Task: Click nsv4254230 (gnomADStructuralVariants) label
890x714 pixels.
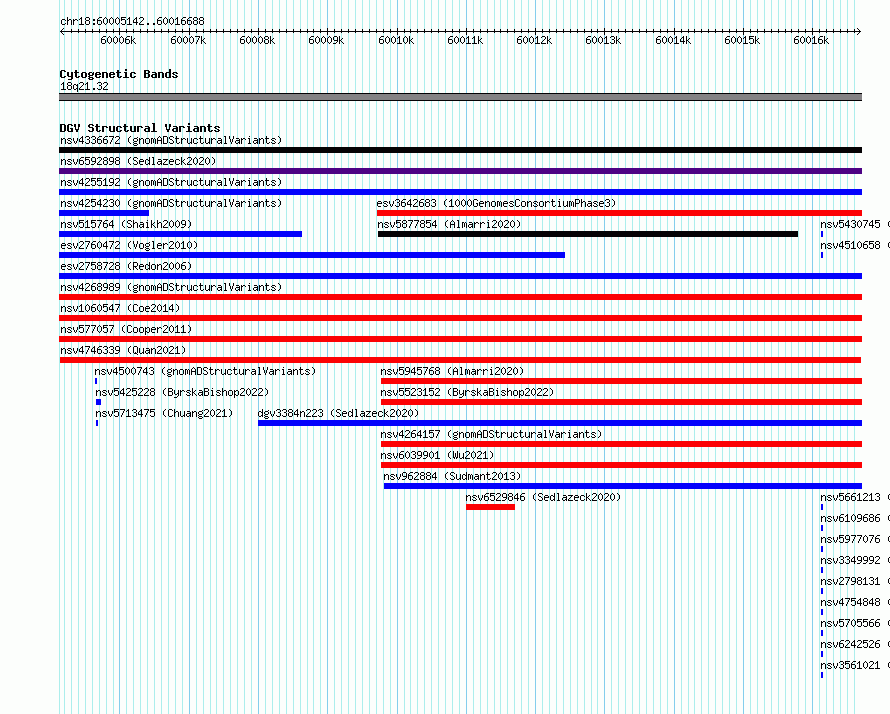Action: click(171, 203)
